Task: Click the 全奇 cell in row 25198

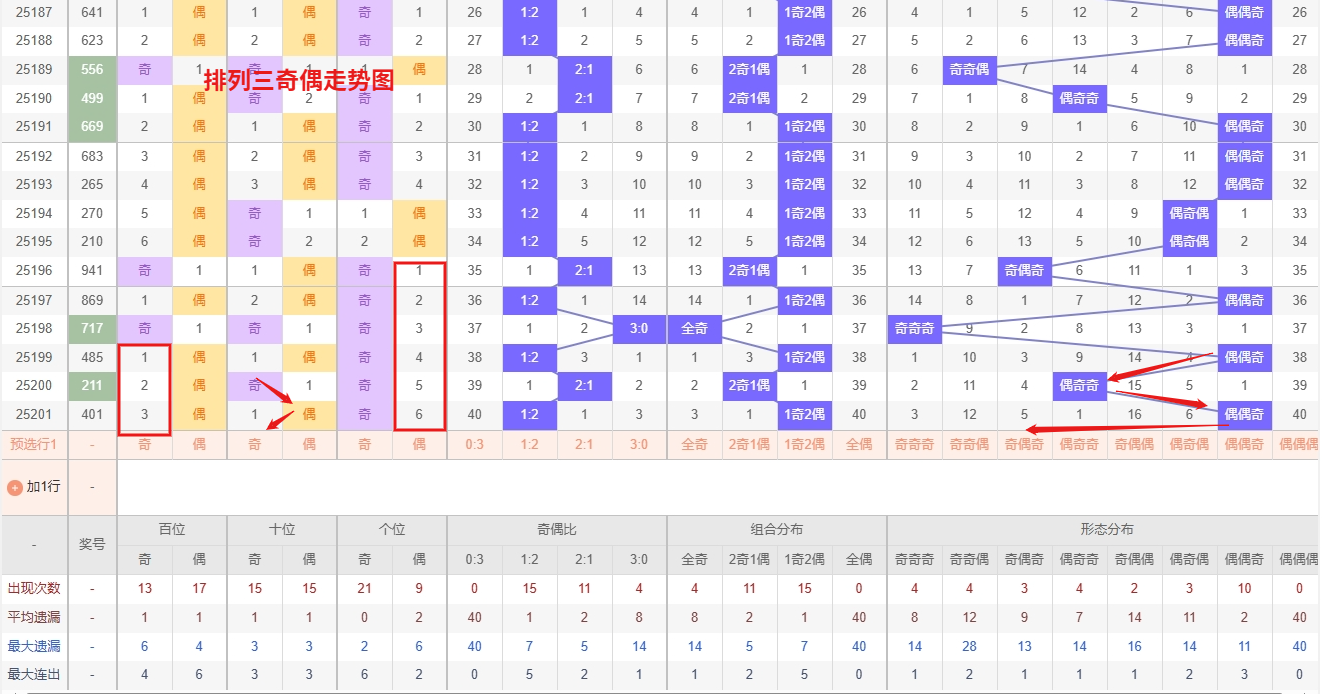Action: click(x=695, y=328)
